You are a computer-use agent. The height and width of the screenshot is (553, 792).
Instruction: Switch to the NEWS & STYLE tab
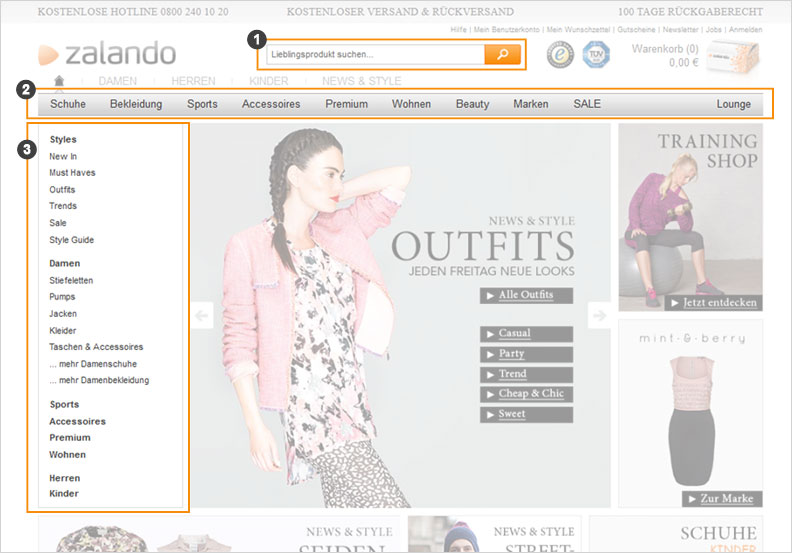[361, 81]
